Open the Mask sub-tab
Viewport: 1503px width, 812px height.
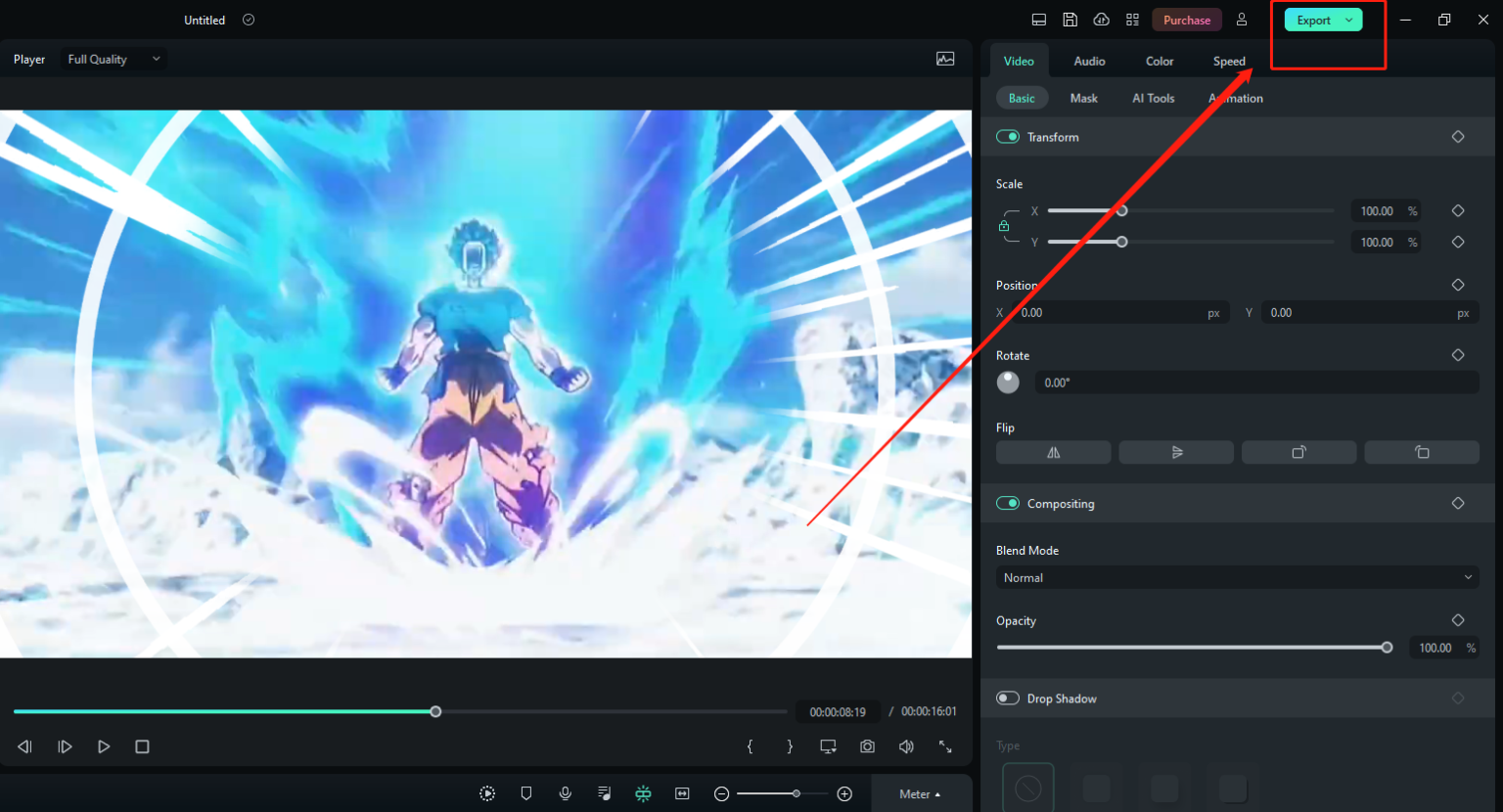1083,98
